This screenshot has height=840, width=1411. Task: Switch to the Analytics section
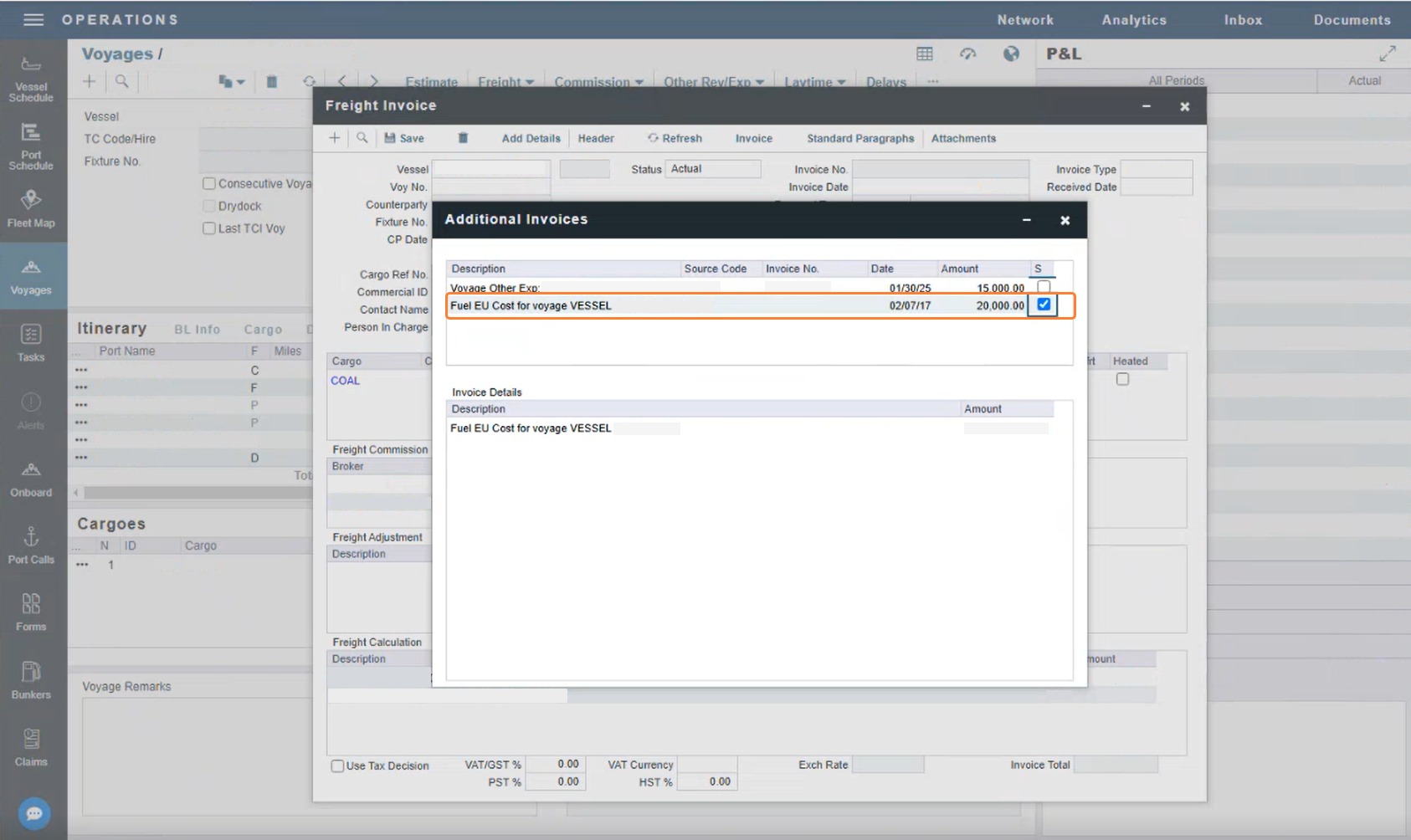[1133, 19]
